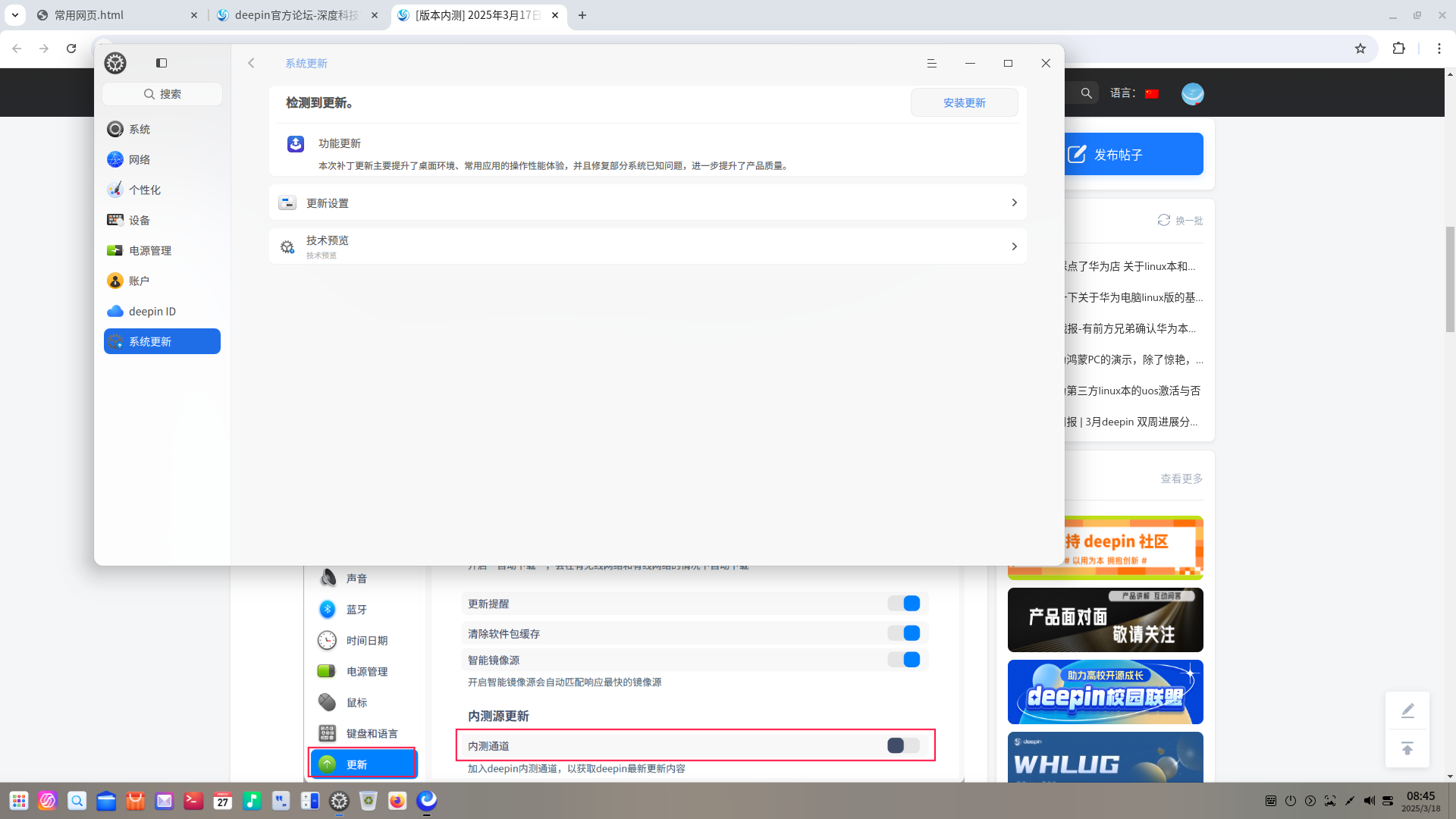Bookmark this page with the star icon
Viewport: 1456px width, 819px height.
coord(1360,49)
